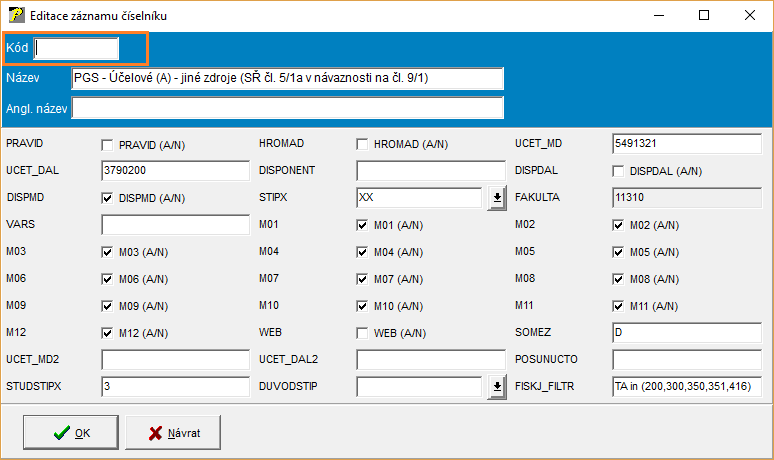Screen dimensions: 774x460
Task: Uncheck the M12 (A/N) checkbox
Action: click(107, 333)
